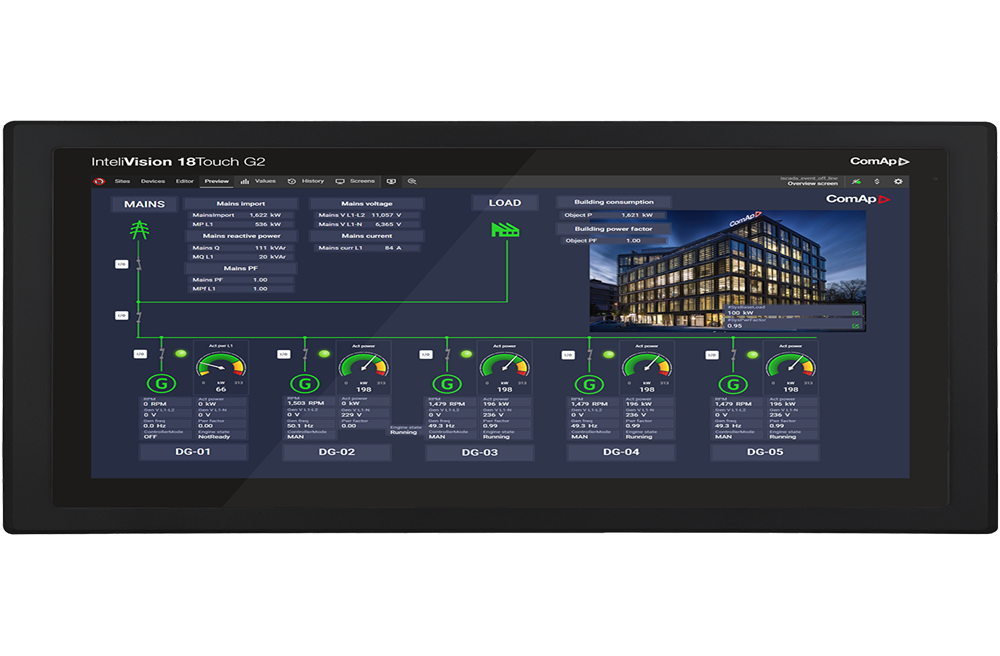Toggle the DG-04 breaker I/O switch
The width and height of the screenshot is (1000, 656).
coord(568,354)
